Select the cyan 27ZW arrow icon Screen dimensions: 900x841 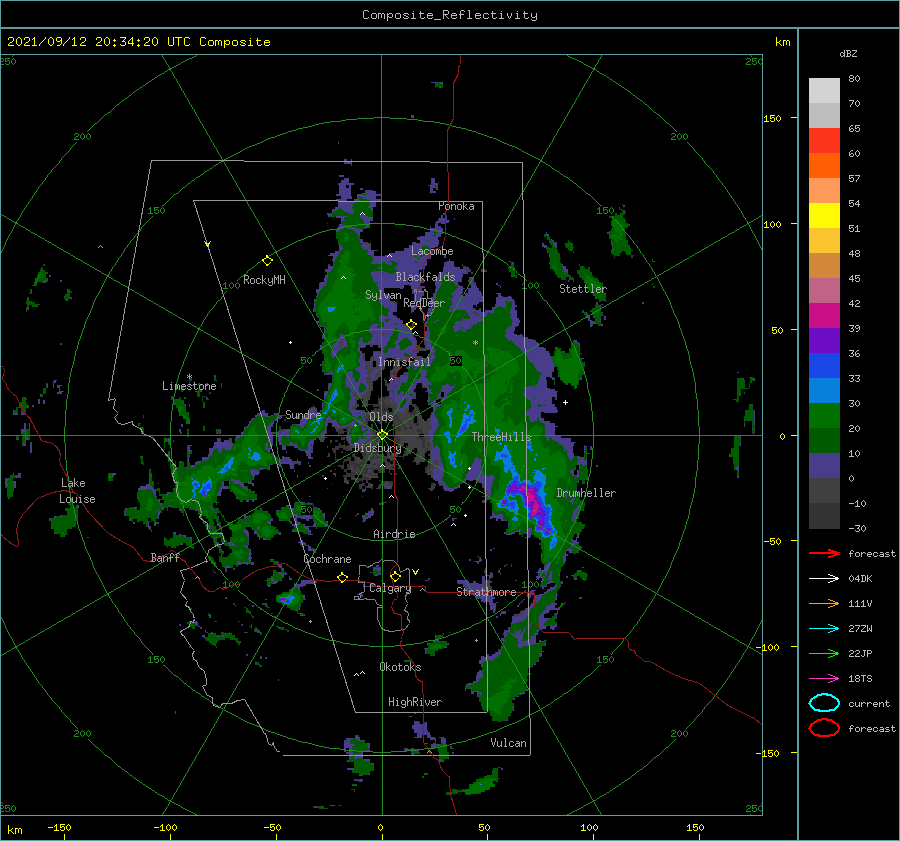coord(824,629)
